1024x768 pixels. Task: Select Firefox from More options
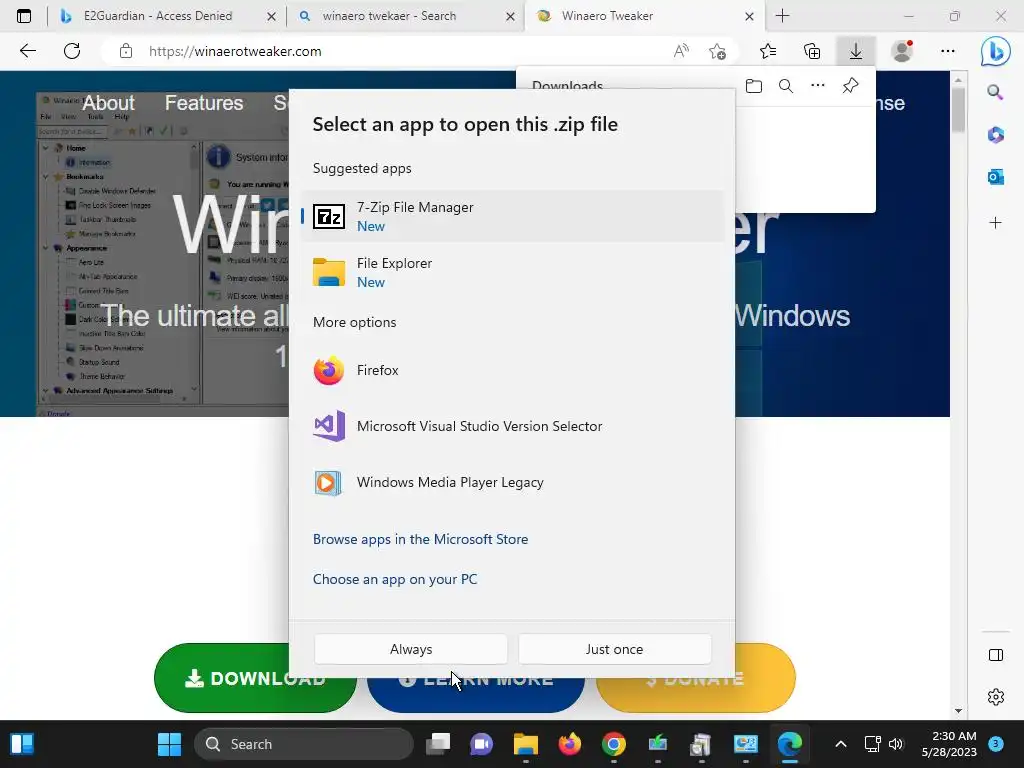[x=513, y=370]
